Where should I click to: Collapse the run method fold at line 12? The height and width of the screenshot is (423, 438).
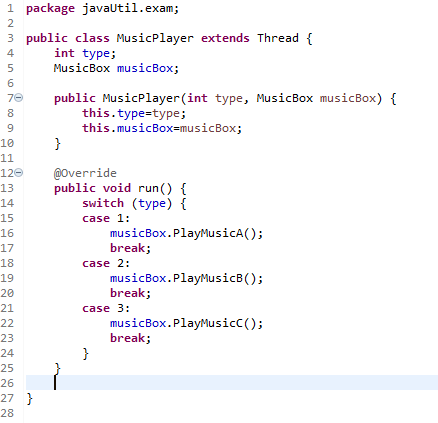point(19,173)
